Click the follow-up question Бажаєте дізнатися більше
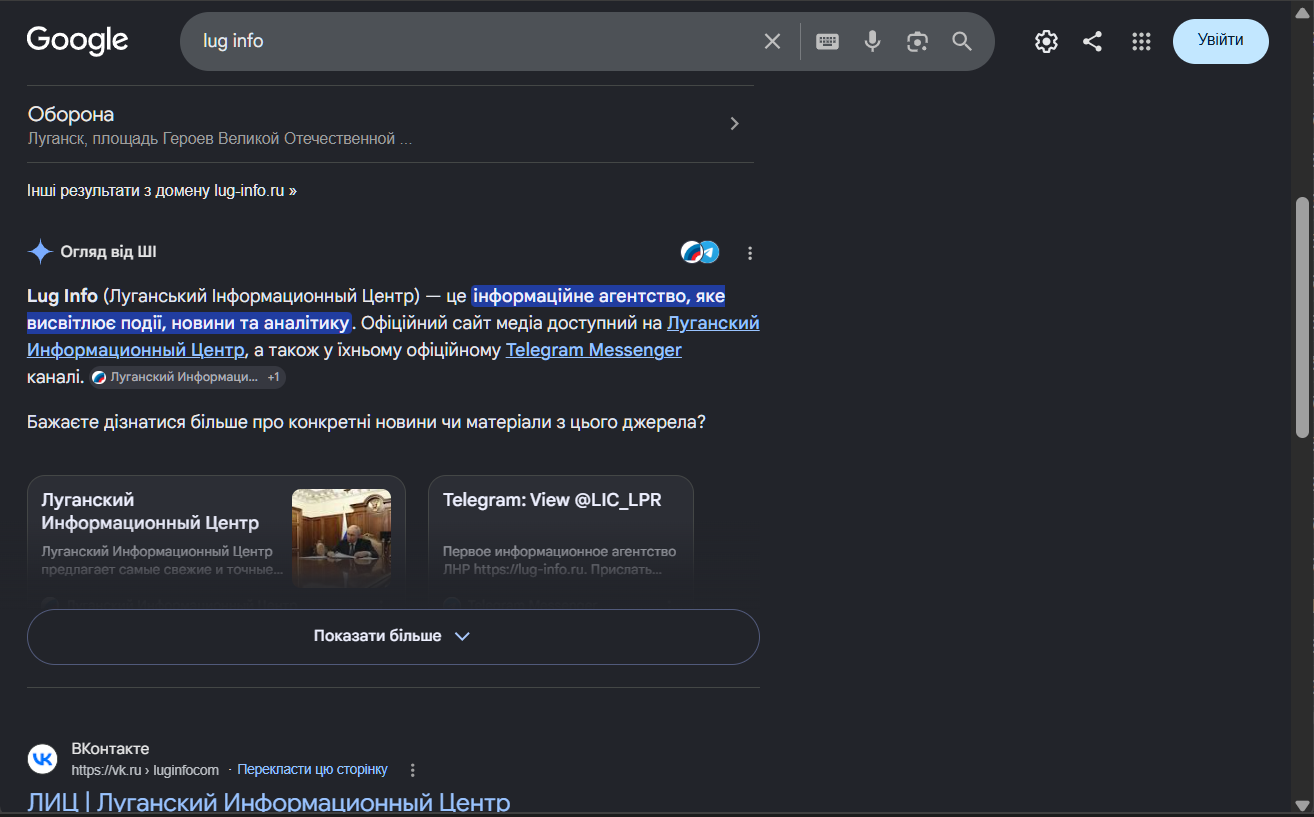The width and height of the screenshot is (1314, 817). [x=367, y=422]
